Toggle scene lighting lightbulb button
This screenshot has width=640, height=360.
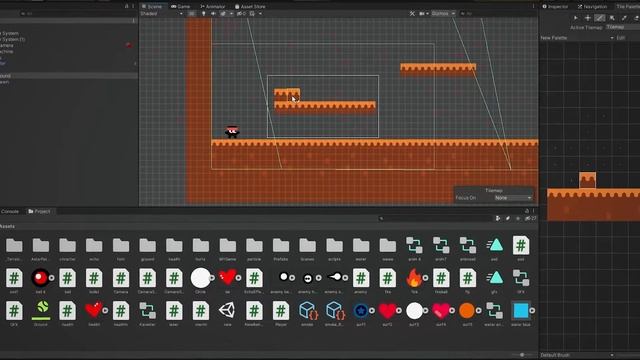tap(204, 13)
